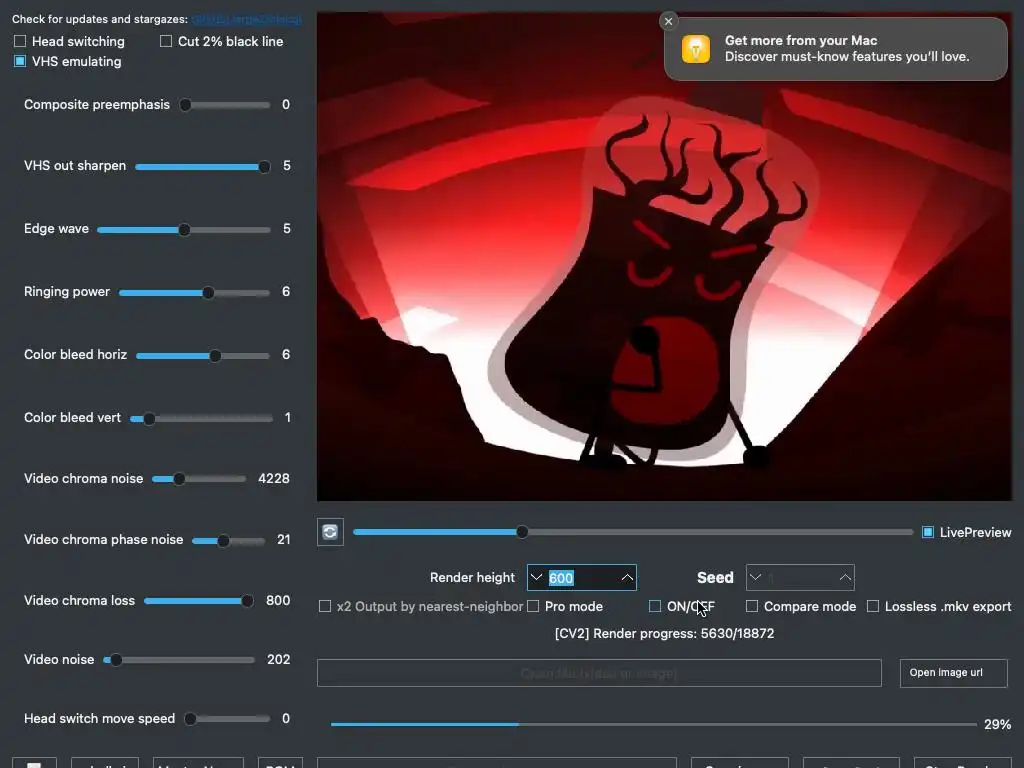
Task: Click the Color bleed vert value 1
Action: pyautogui.click(x=287, y=417)
